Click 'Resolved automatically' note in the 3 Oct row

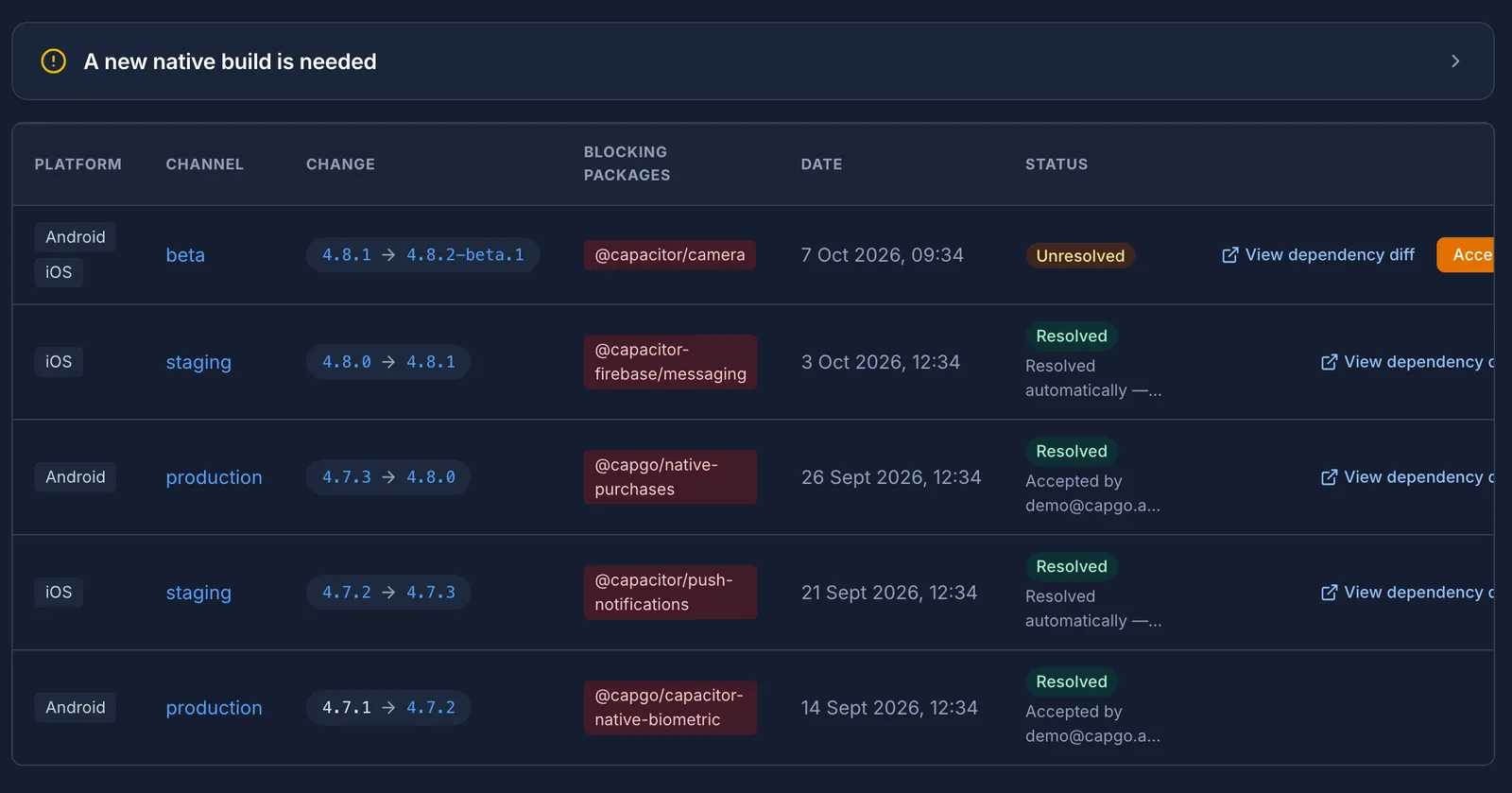pyautogui.click(x=1093, y=378)
